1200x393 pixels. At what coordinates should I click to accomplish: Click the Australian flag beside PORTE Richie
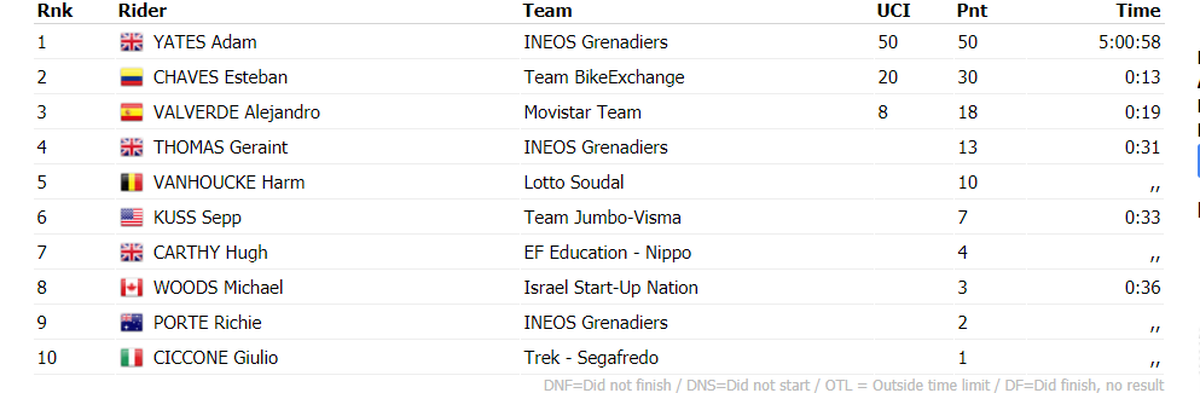click(x=131, y=323)
